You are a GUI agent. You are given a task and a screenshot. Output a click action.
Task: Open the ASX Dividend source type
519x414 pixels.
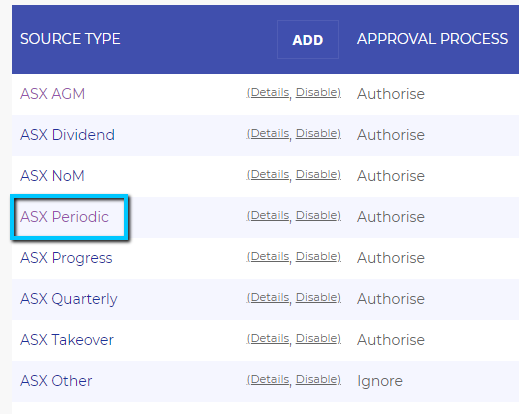(x=67, y=135)
